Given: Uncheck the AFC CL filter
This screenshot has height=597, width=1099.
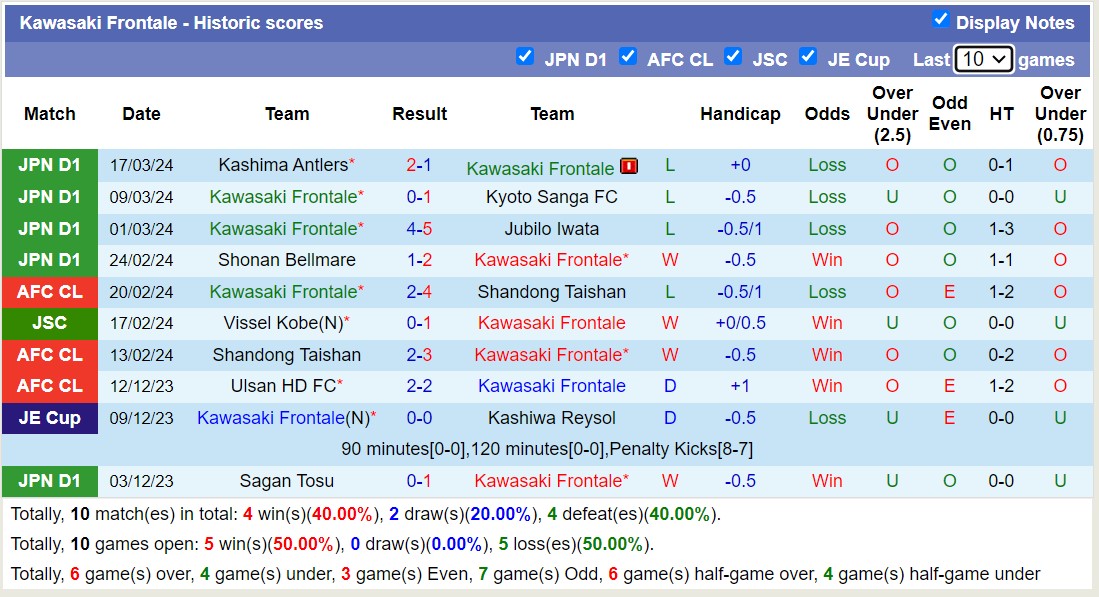Looking at the screenshot, I should [x=628, y=58].
